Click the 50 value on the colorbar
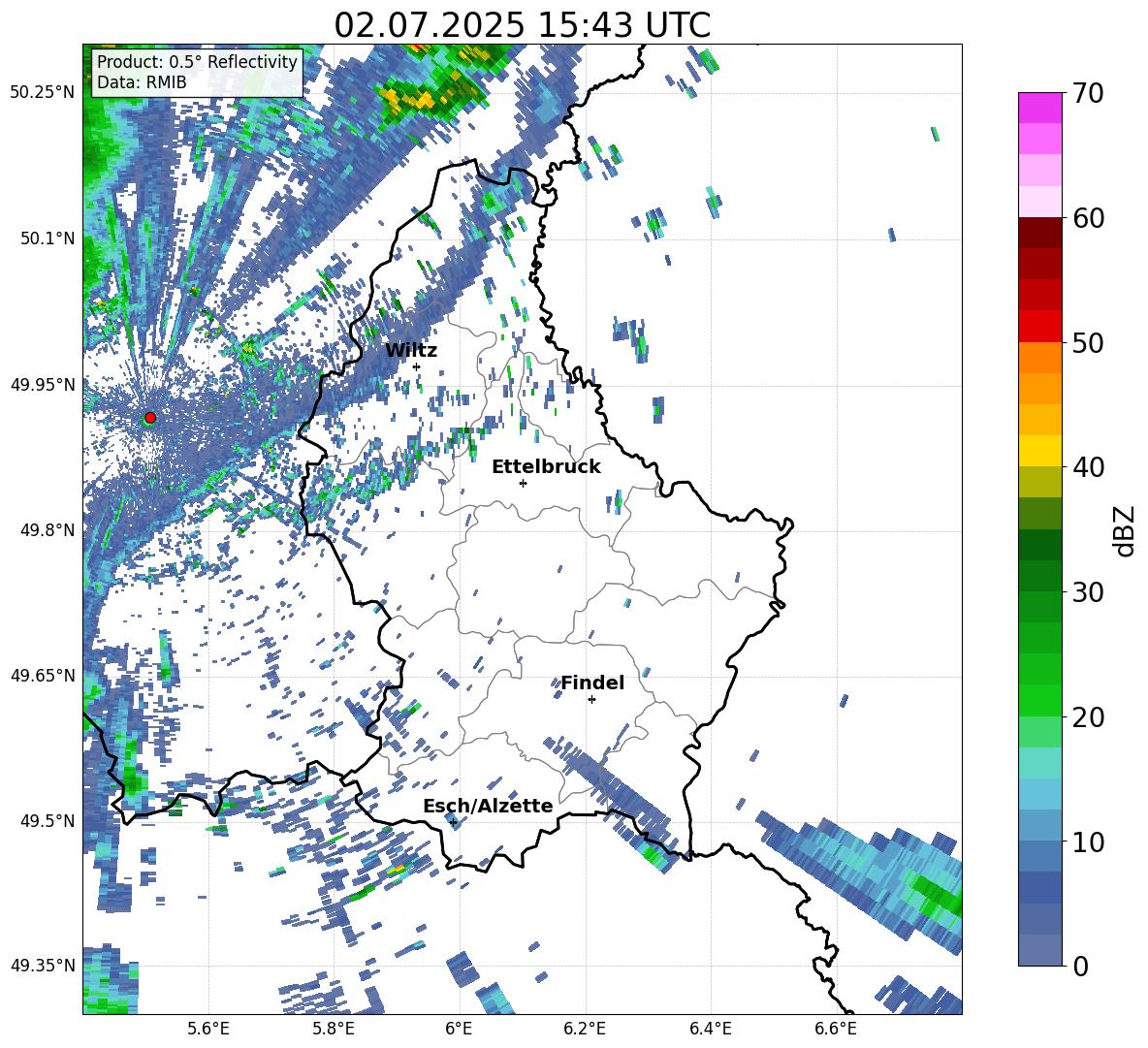This screenshot has width=1148, height=1048. click(1087, 342)
